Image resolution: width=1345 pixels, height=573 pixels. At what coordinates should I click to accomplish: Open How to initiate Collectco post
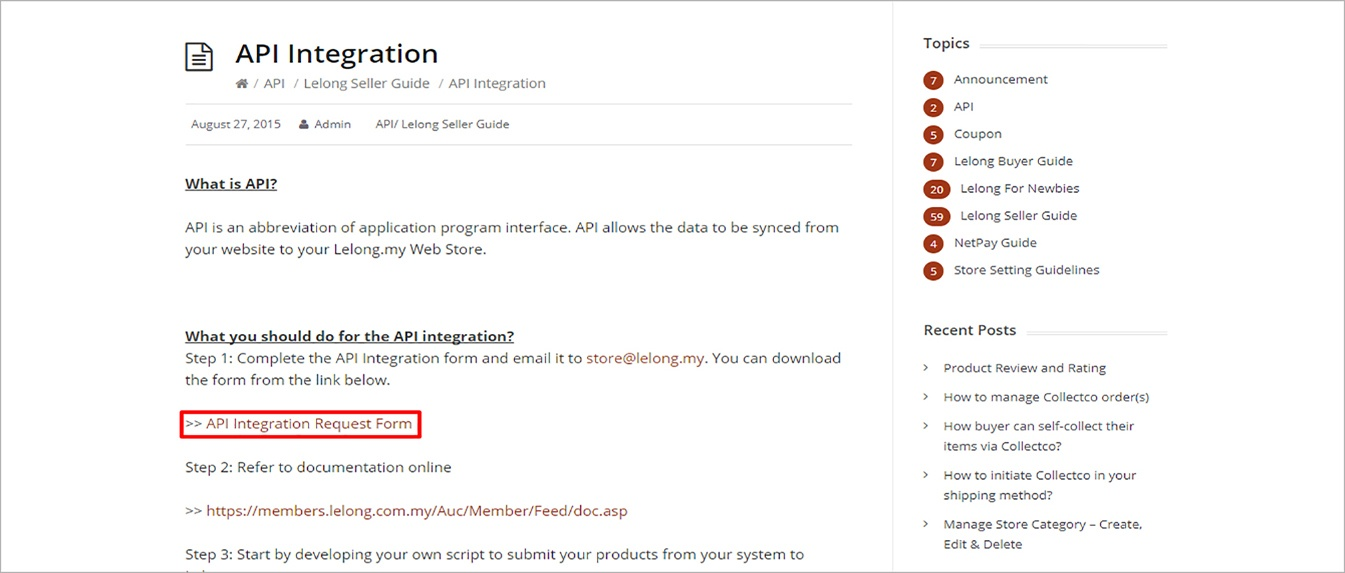(x=1040, y=485)
